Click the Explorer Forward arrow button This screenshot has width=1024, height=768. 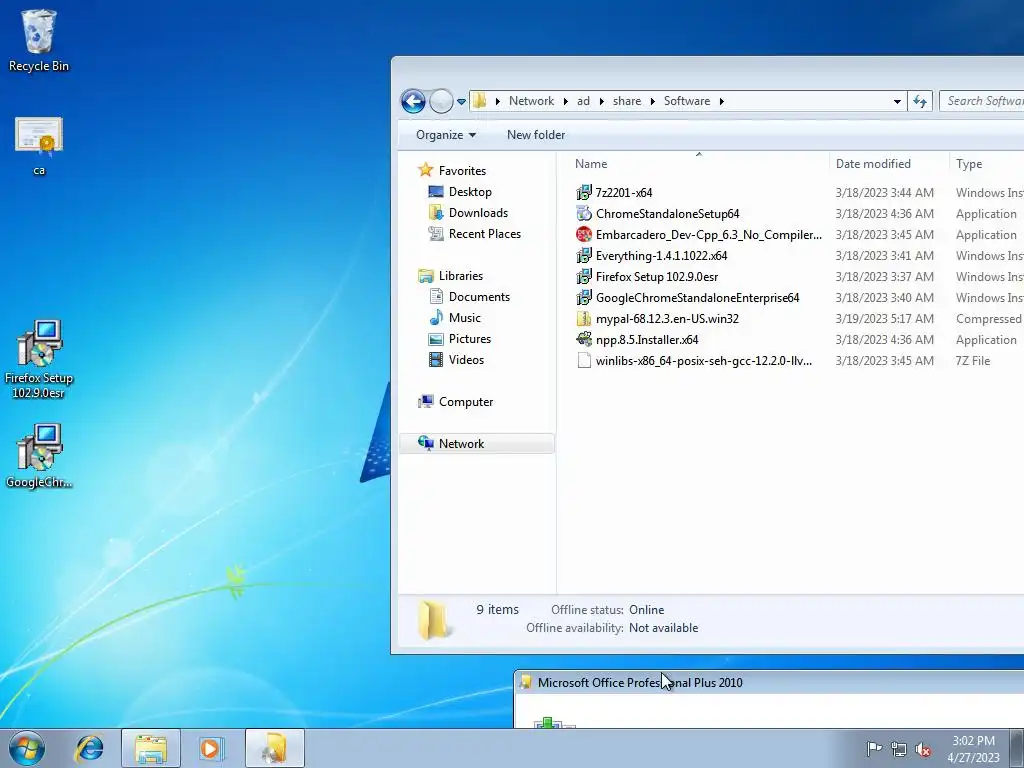(441, 101)
